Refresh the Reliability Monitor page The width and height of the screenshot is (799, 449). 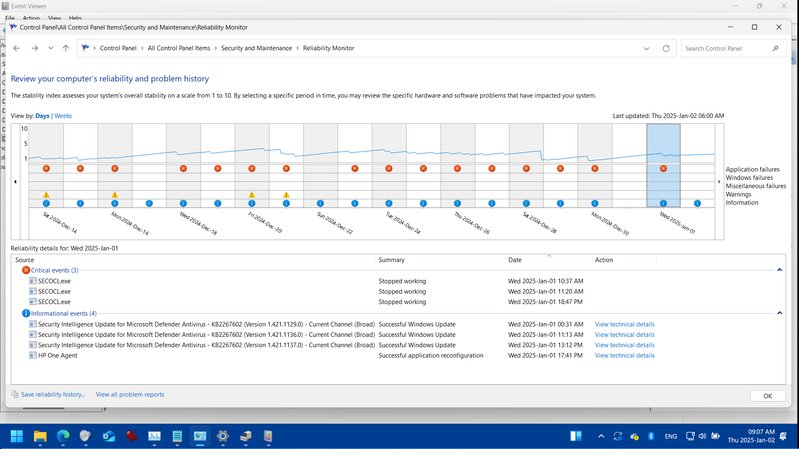coord(666,48)
